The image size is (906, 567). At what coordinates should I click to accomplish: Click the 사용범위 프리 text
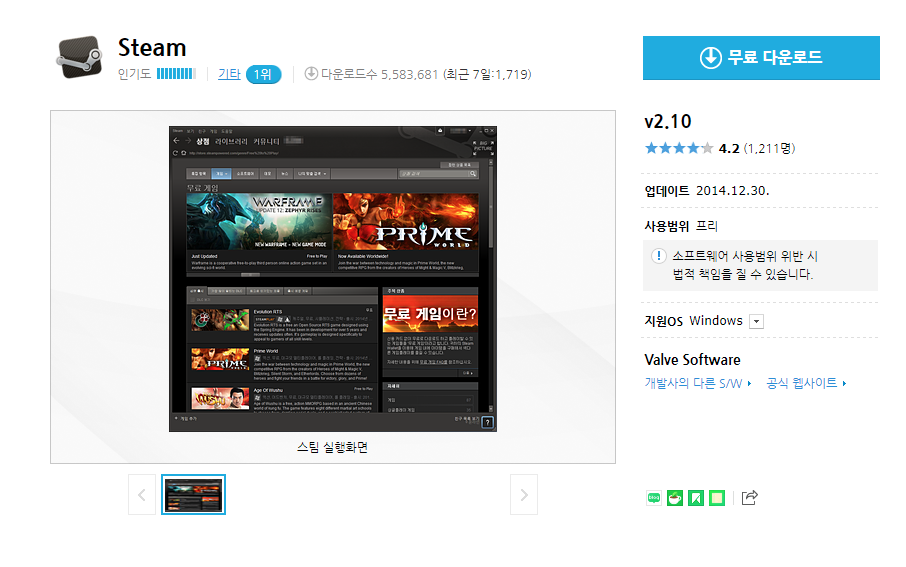681,226
